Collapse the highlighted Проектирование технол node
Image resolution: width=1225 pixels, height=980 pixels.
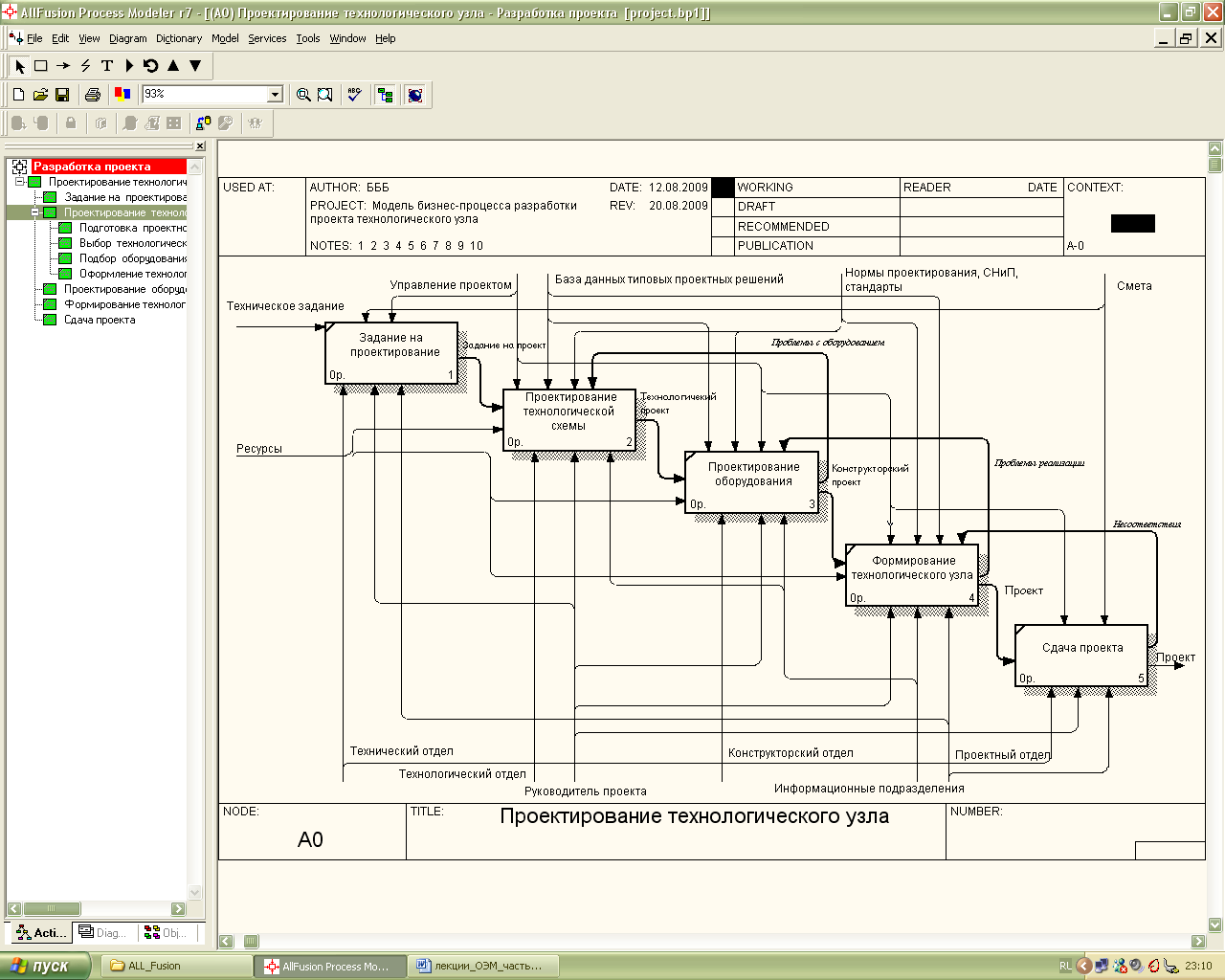[x=34, y=212]
